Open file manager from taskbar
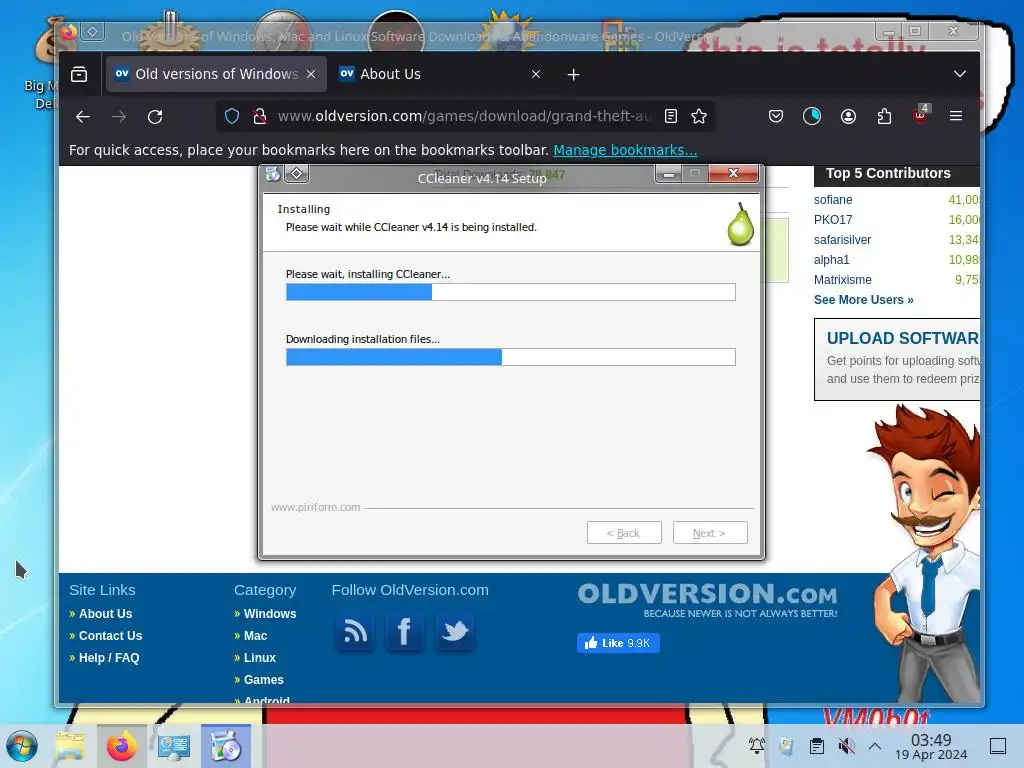Viewport: 1024px width, 768px height. click(70, 746)
